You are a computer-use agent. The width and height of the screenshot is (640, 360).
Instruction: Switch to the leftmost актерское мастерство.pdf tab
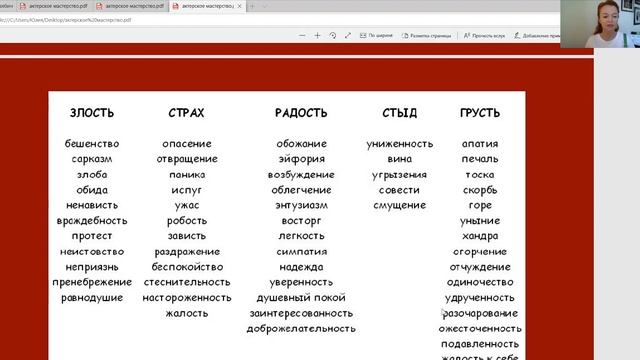(x=54, y=6)
